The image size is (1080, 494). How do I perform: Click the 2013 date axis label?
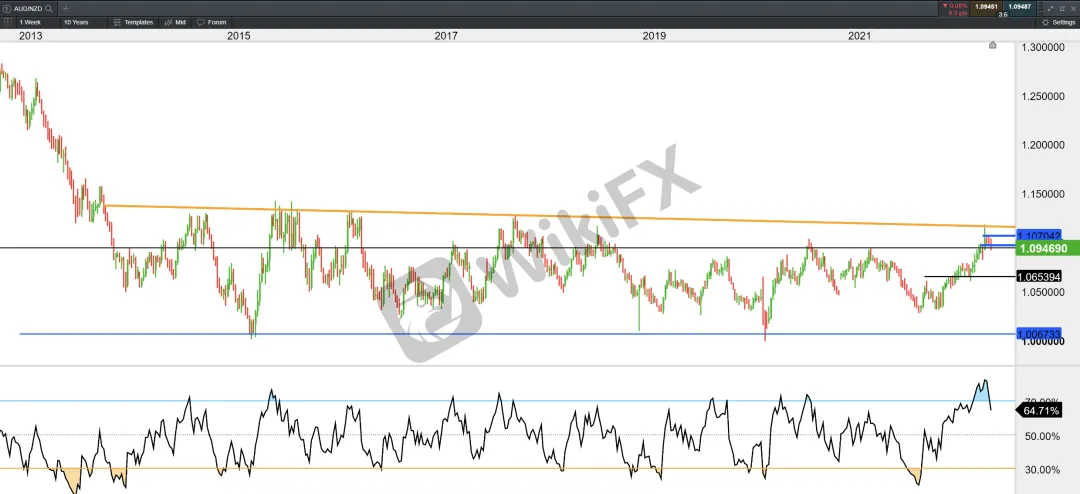pos(30,36)
